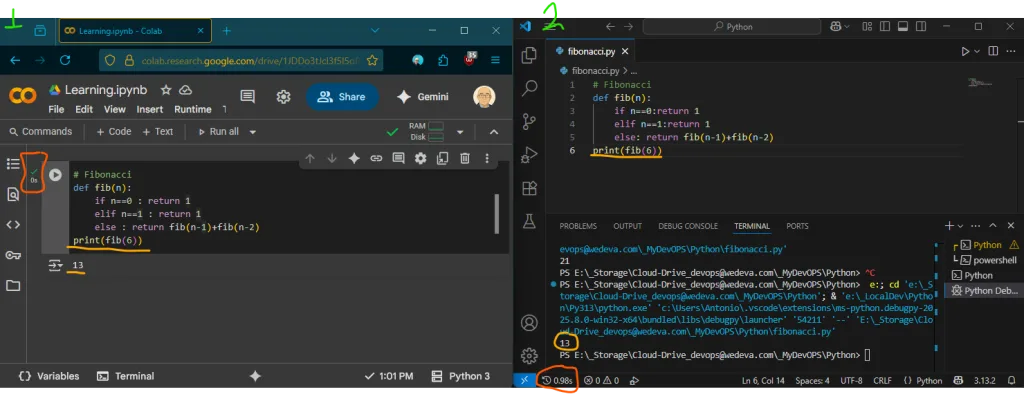Open the Colab code snippets sidebar icon
This screenshot has width=1024, height=394.
(13, 225)
